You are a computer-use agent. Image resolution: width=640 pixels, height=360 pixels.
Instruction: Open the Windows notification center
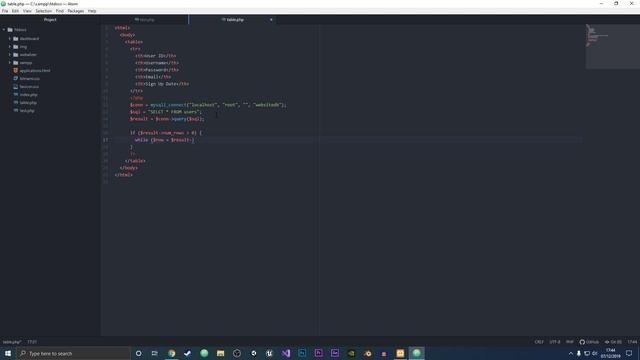click(629, 353)
